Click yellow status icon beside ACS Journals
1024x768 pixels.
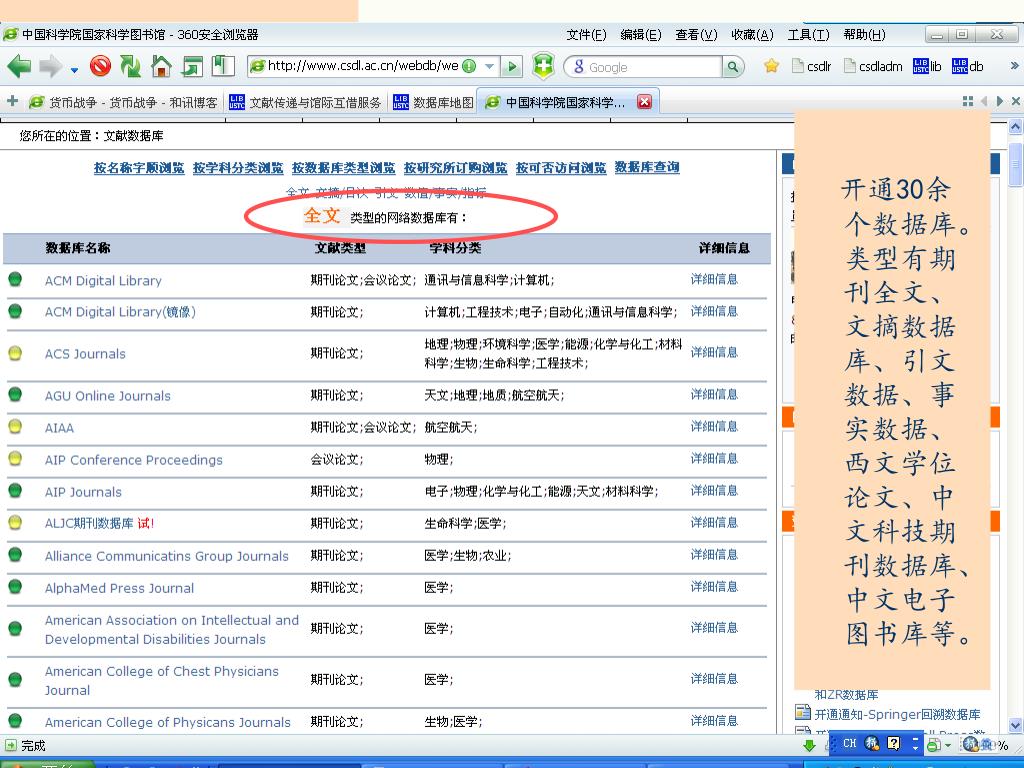click(x=15, y=353)
